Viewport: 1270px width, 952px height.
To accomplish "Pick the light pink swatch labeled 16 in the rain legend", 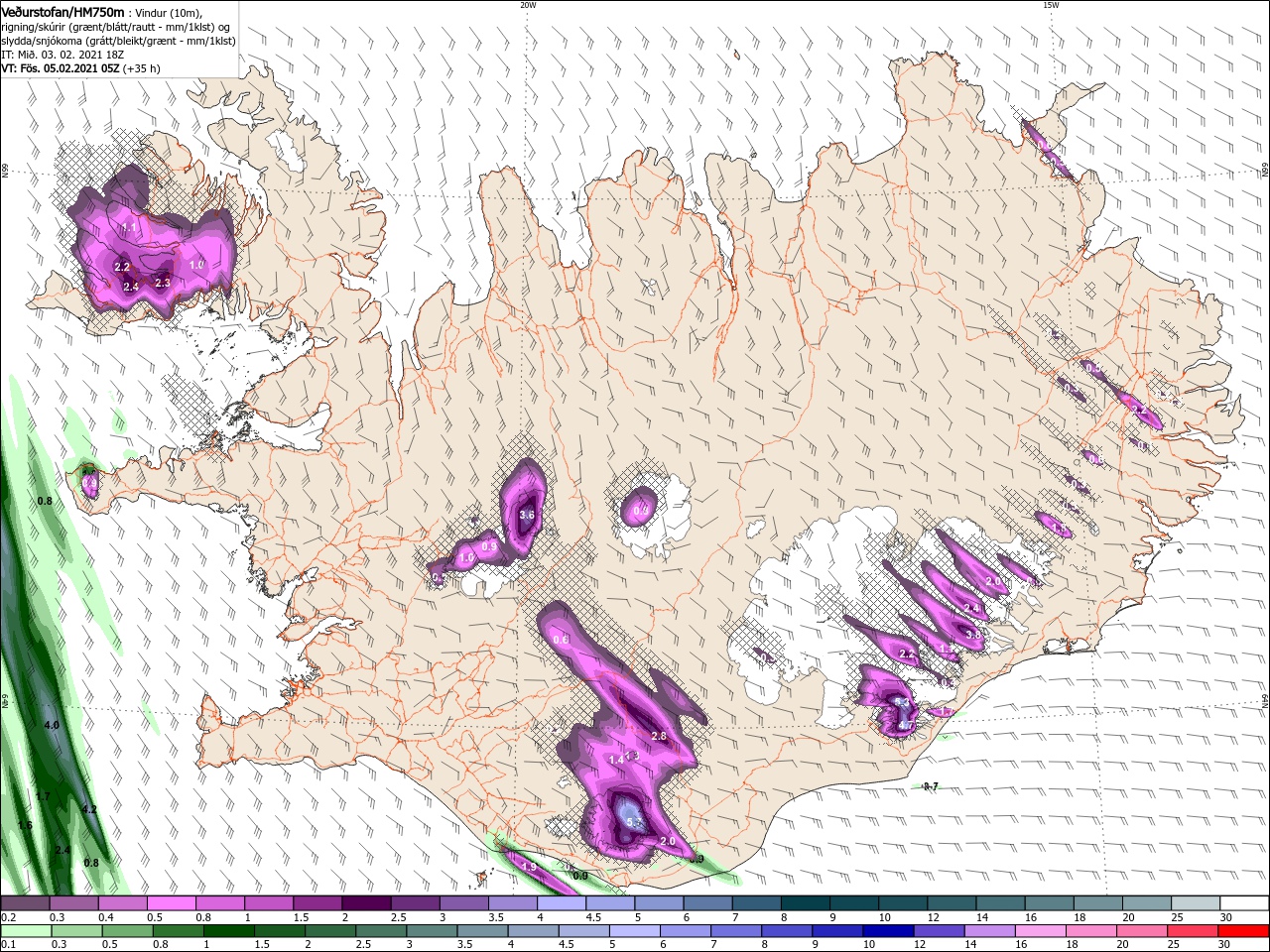I will [x=1040, y=931].
